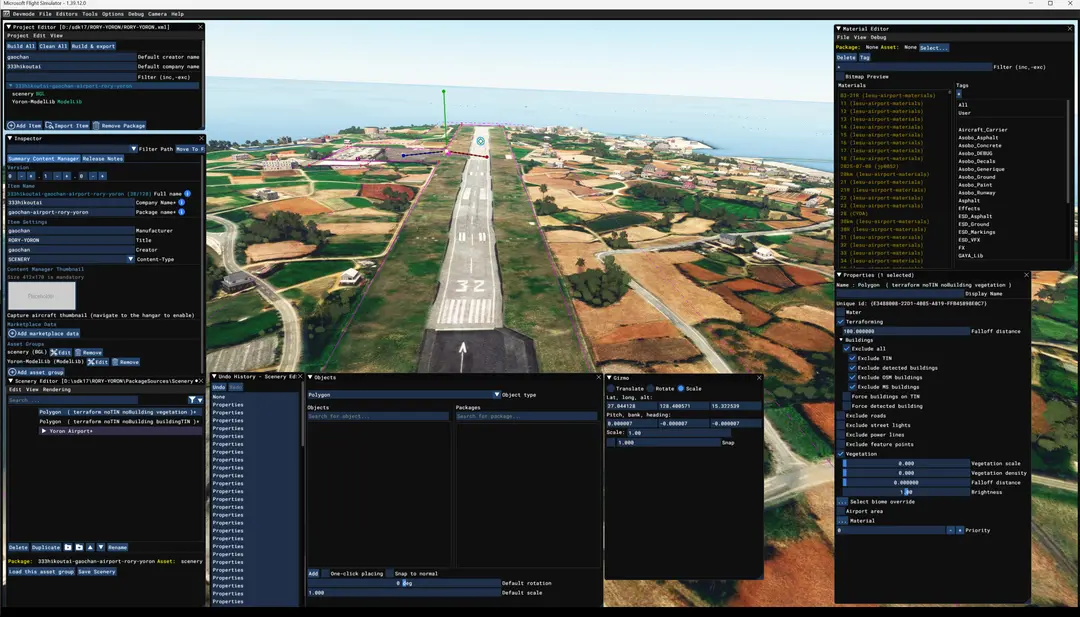Click the info icon beside Company Name
This screenshot has height=617, width=1080.
(x=182, y=203)
